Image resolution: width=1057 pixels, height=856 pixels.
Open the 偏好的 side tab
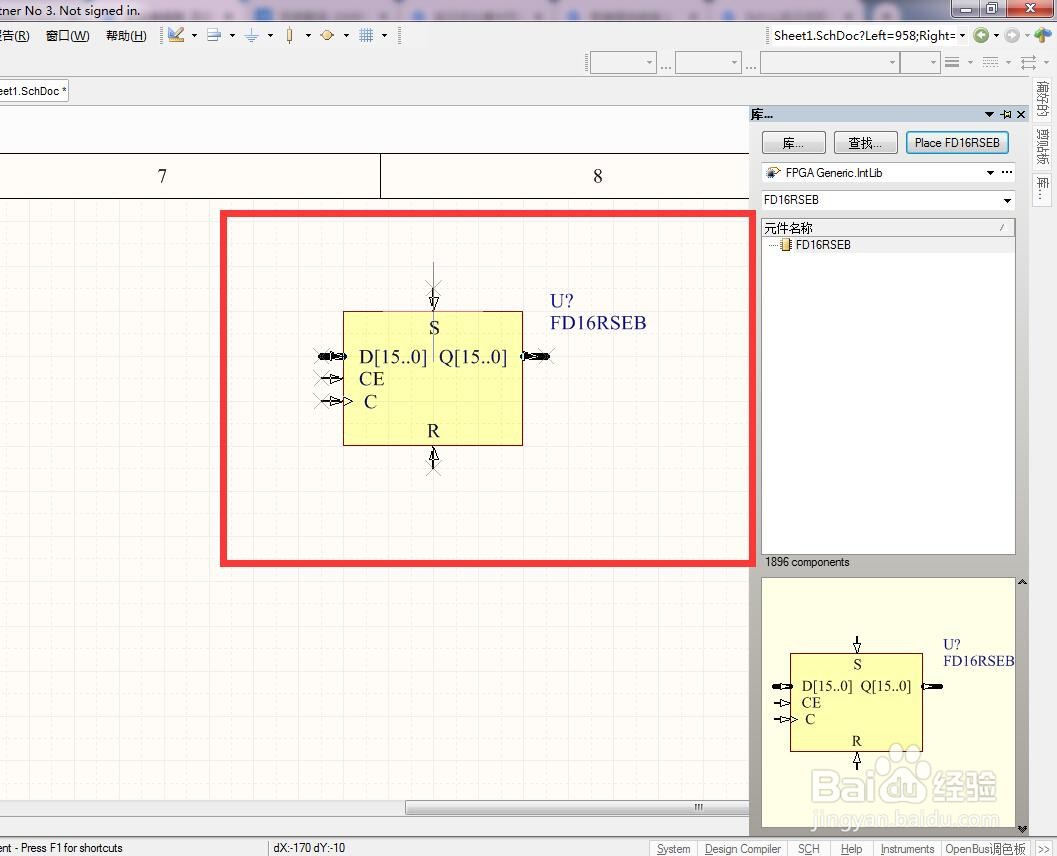[x=1042, y=99]
